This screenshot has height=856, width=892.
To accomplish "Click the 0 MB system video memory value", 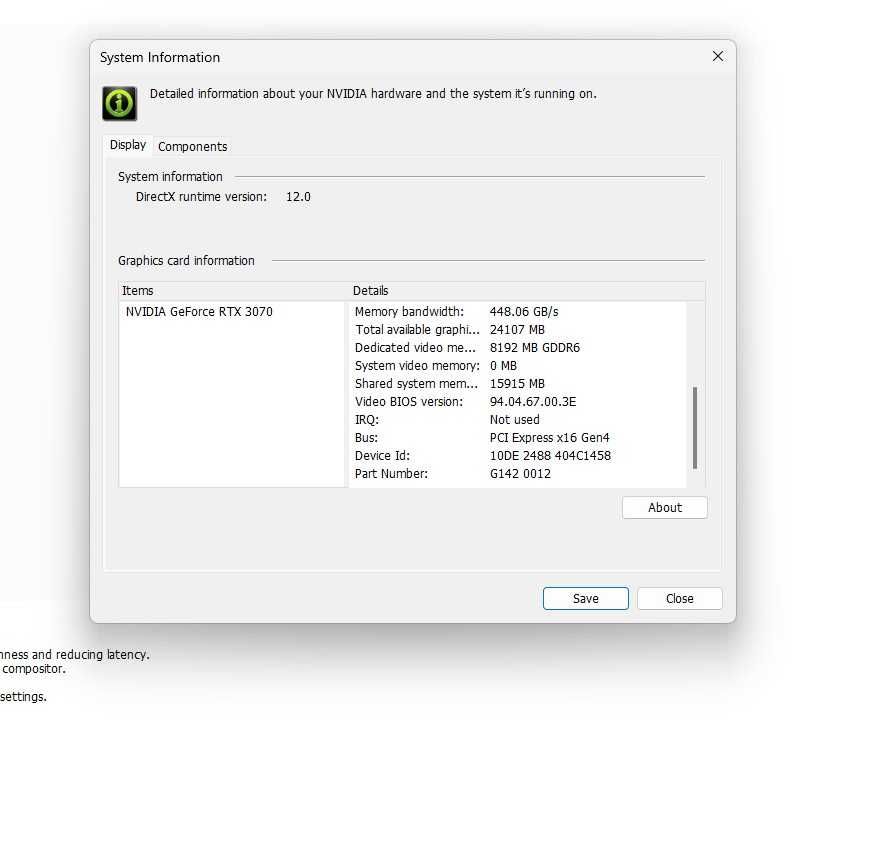I will click(503, 366).
